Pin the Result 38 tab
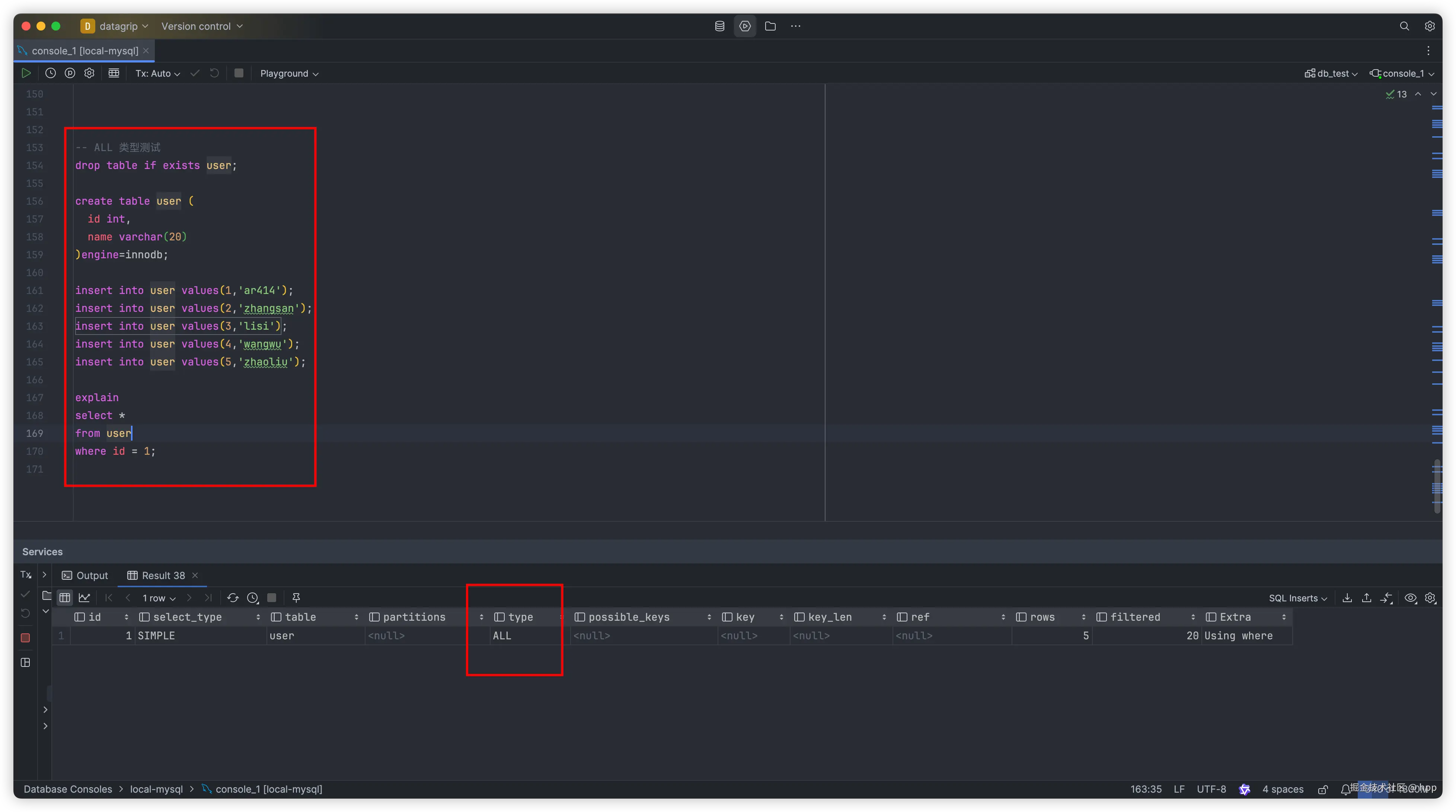Viewport: 1456px width, 812px height. click(296, 598)
